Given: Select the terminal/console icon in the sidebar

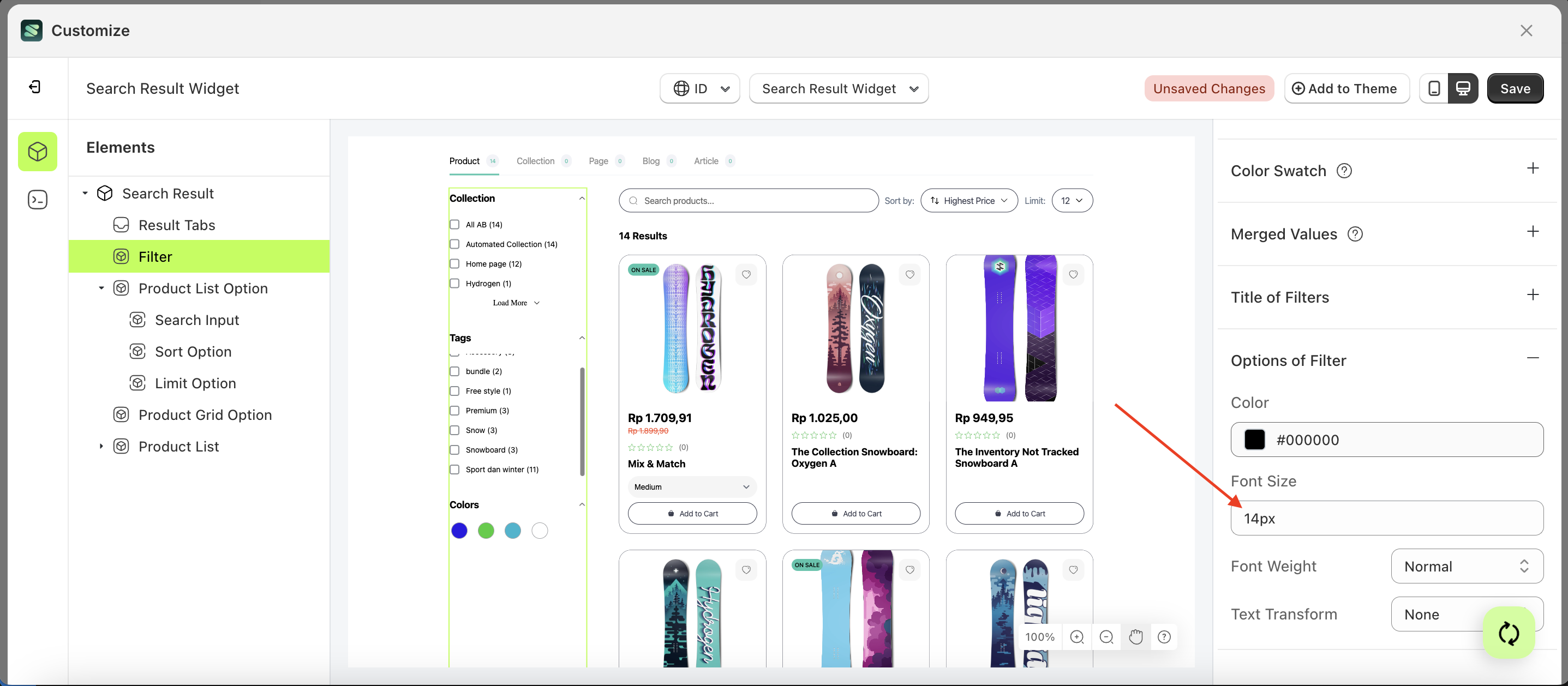Looking at the screenshot, I should coord(38,199).
